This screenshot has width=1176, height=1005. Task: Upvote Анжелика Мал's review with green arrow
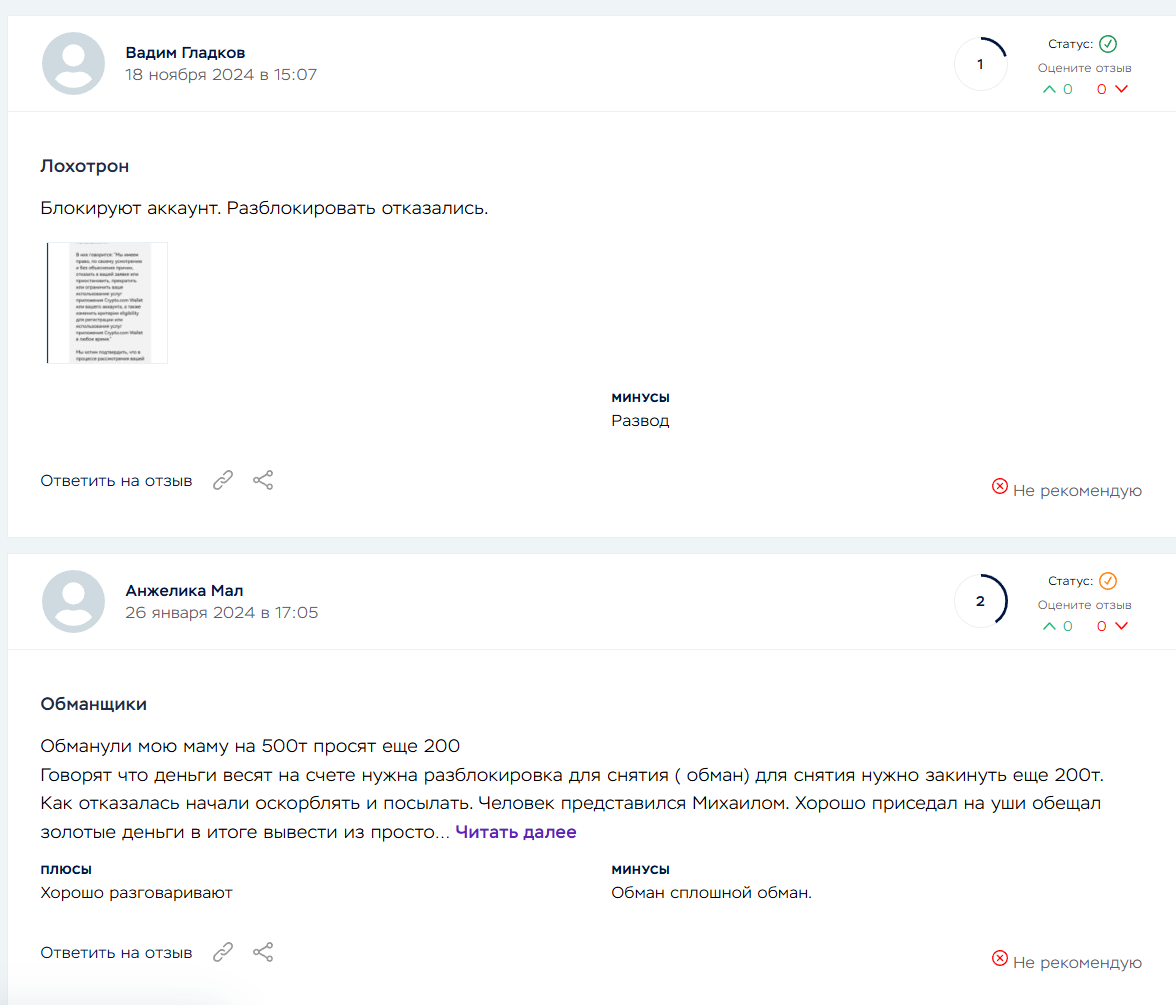(x=1049, y=626)
